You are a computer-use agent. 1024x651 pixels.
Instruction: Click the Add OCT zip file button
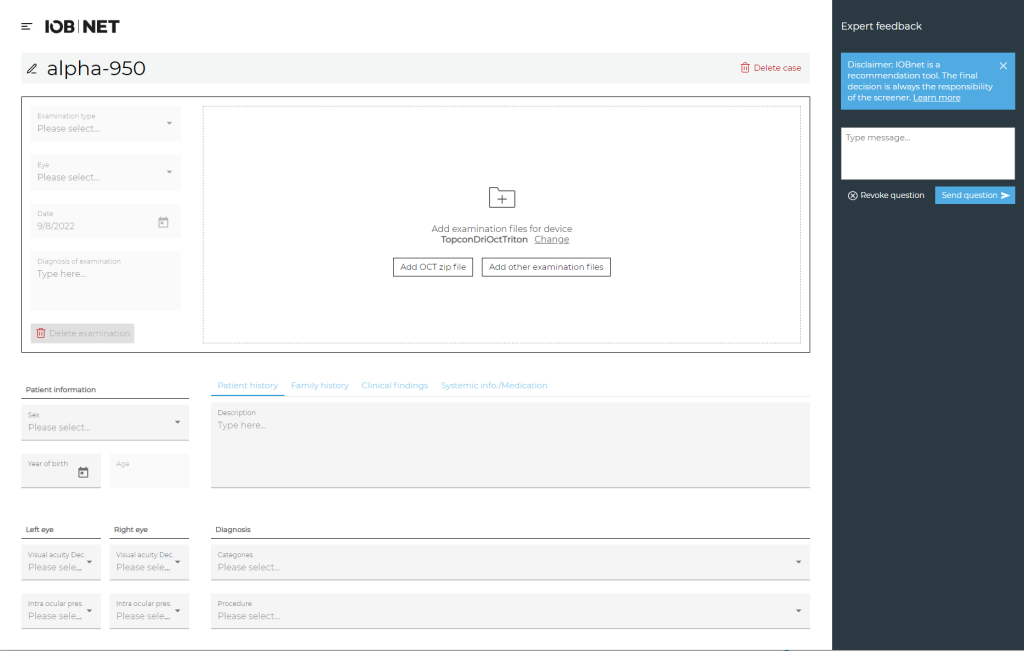[432, 267]
